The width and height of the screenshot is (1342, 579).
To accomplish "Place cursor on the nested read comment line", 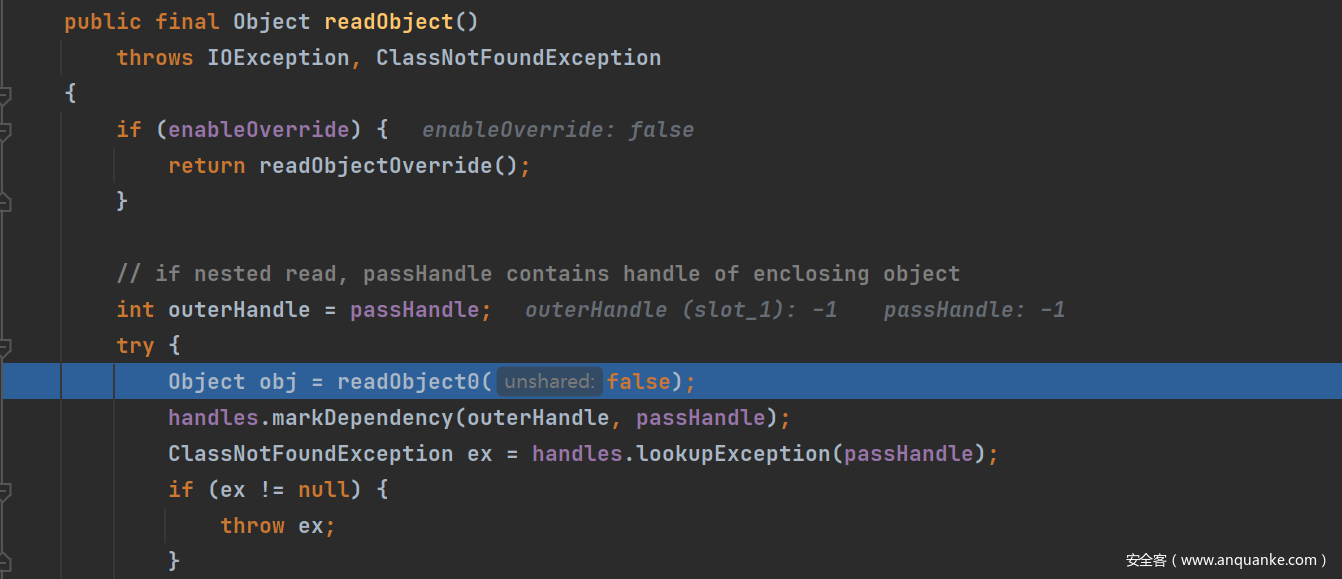I will point(538,274).
